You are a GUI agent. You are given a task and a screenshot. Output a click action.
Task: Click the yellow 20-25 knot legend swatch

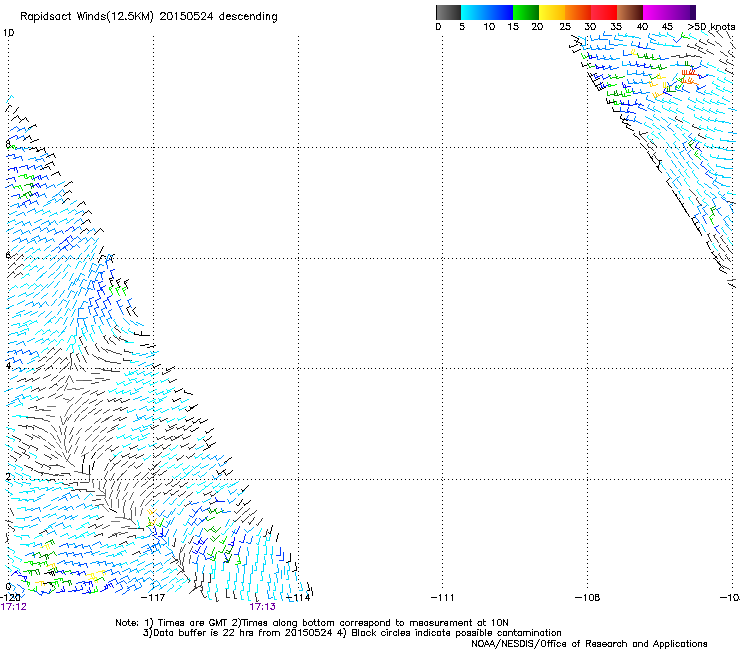coord(552,12)
